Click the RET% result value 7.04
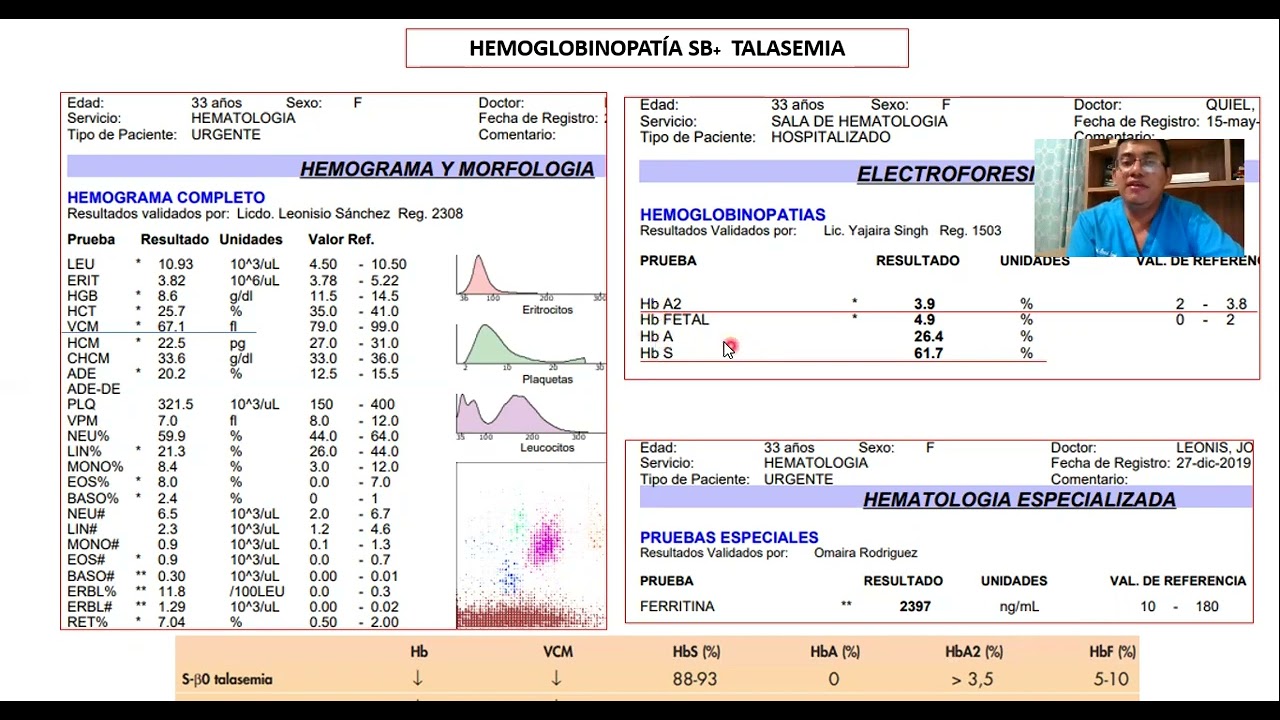This screenshot has width=1280, height=720. coord(171,622)
